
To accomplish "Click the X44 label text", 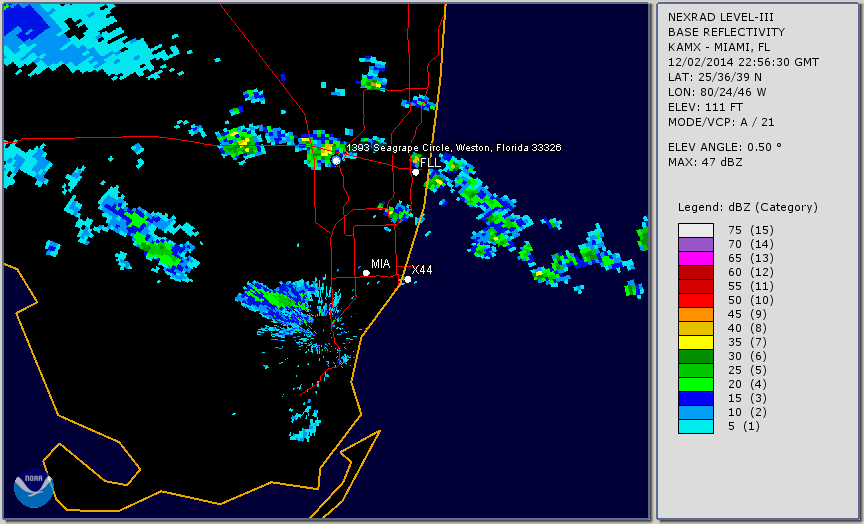I will [422, 269].
